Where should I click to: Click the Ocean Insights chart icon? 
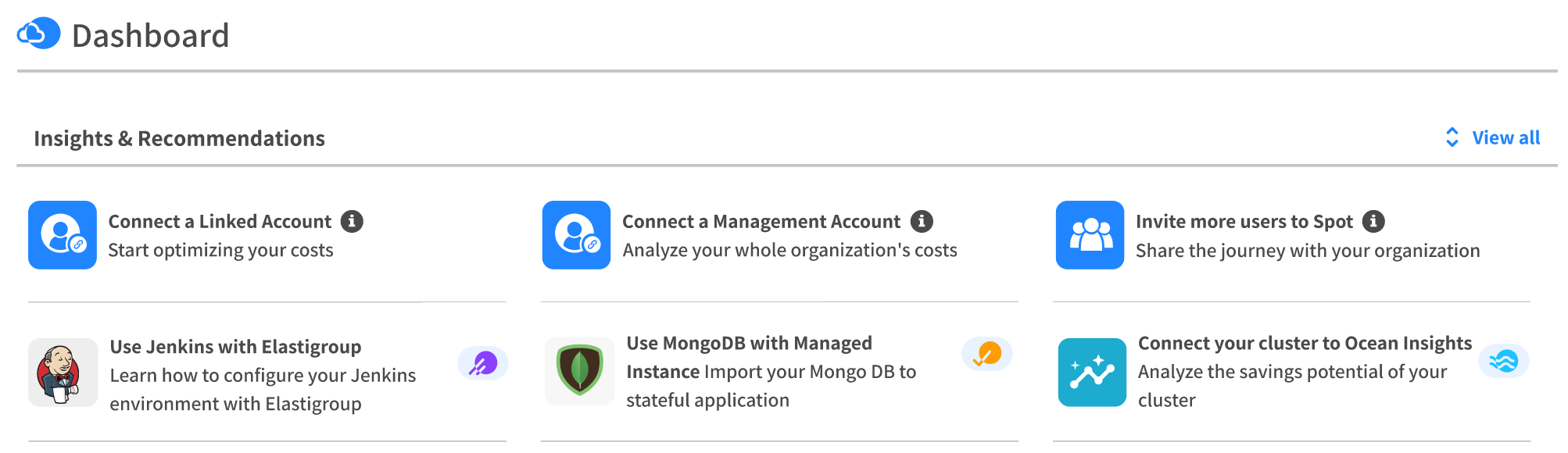(x=1092, y=373)
